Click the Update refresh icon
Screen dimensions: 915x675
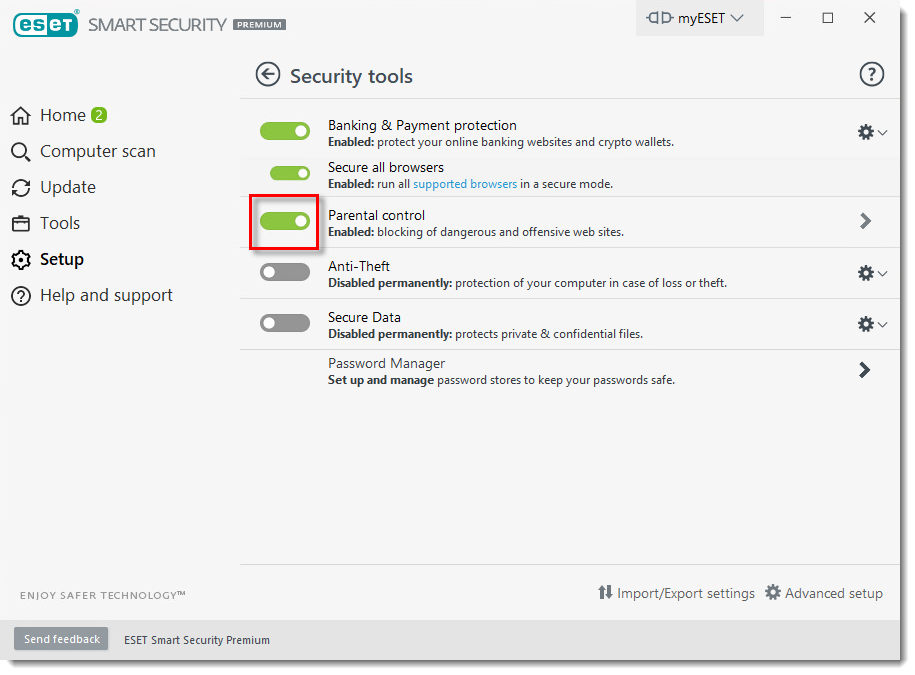pyautogui.click(x=20, y=187)
